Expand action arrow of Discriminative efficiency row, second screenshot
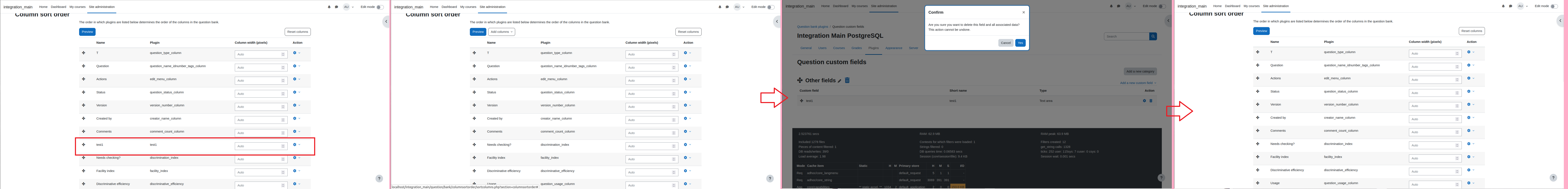Screen dimensions: 1568x189 (x=690, y=171)
